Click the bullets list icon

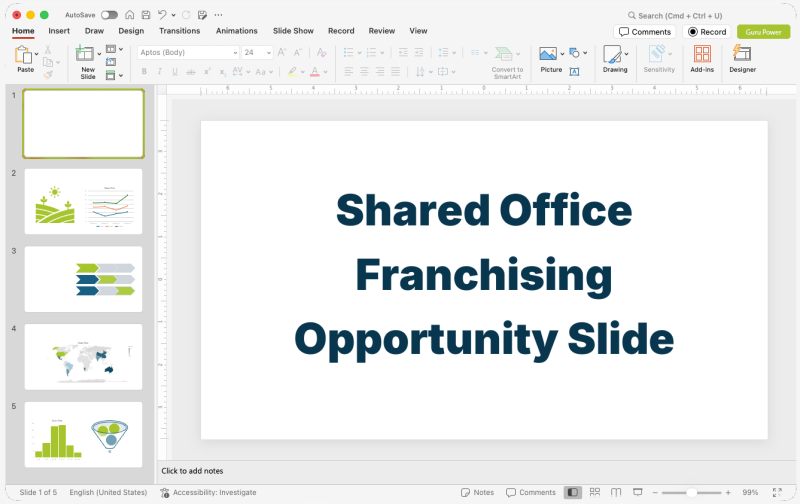tap(348, 53)
